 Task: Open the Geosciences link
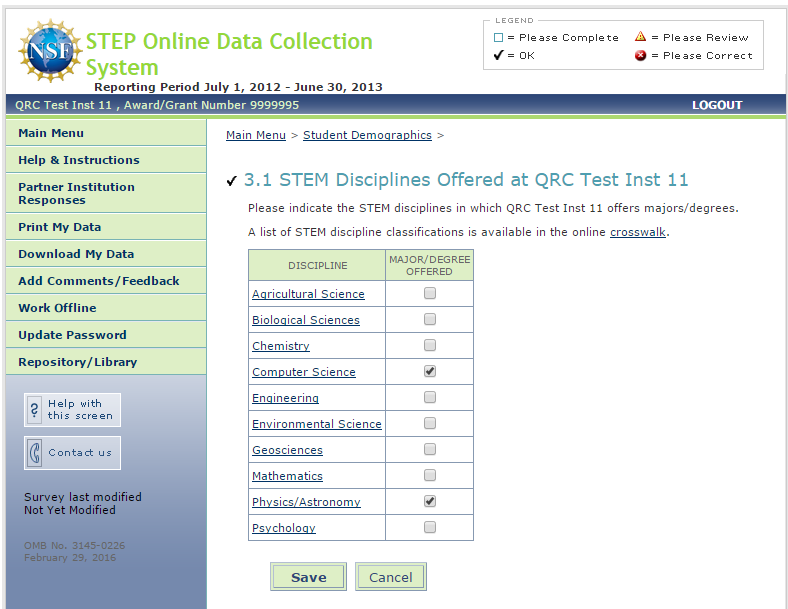tap(287, 450)
